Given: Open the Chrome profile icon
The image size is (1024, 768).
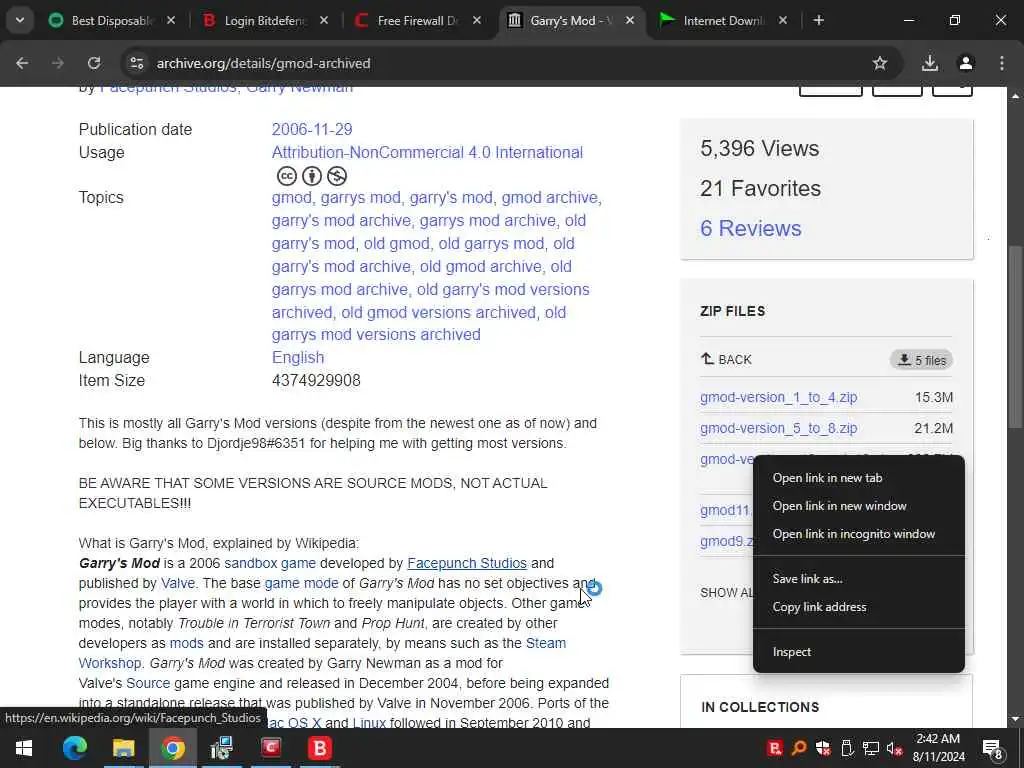Looking at the screenshot, I should click(x=966, y=63).
